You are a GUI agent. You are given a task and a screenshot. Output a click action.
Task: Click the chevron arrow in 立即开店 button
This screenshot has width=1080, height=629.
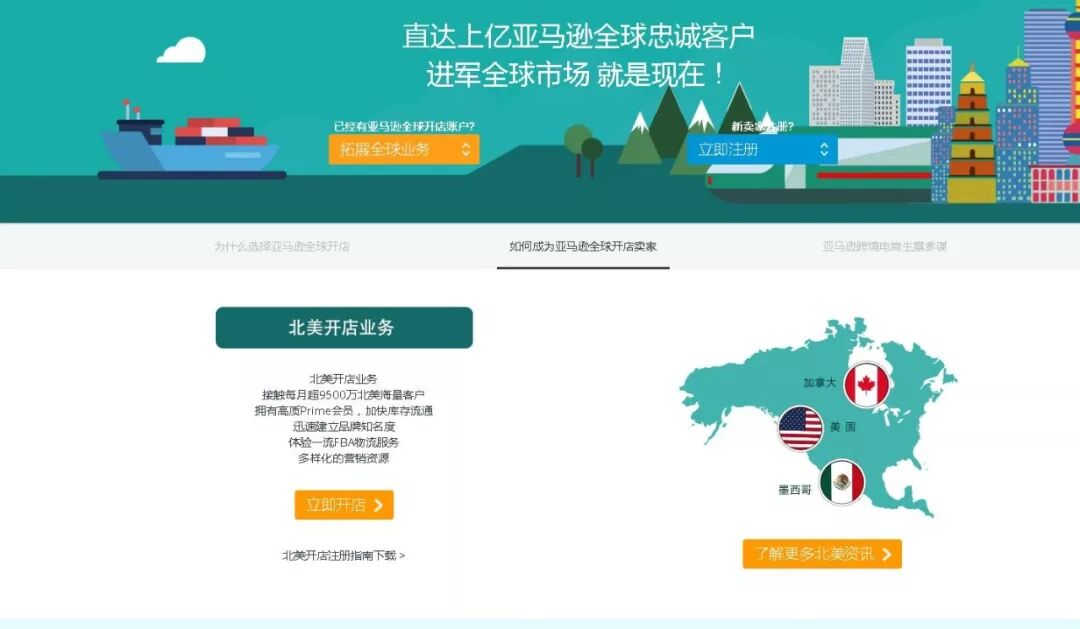(378, 505)
